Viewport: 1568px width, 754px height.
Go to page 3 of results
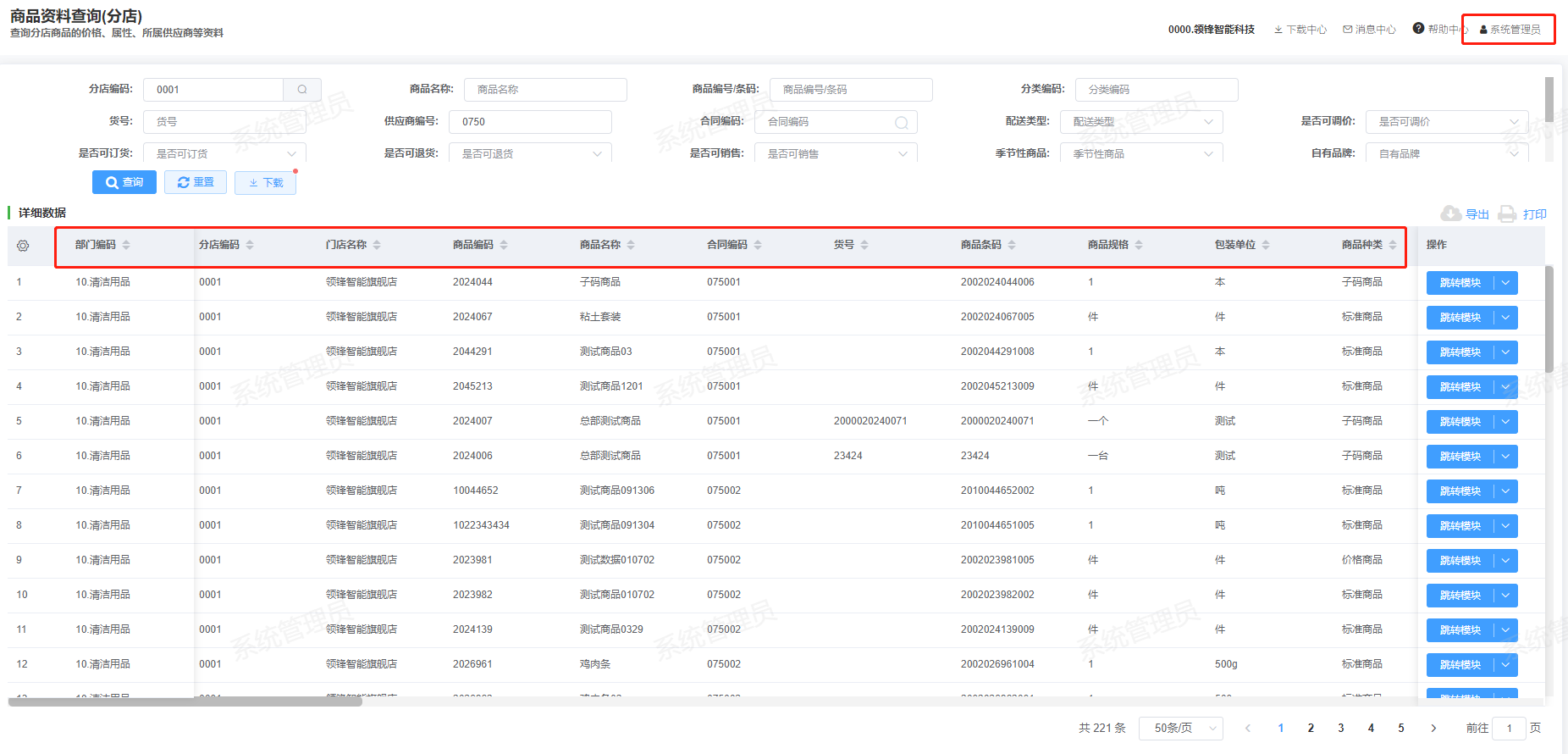pos(1341,728)
